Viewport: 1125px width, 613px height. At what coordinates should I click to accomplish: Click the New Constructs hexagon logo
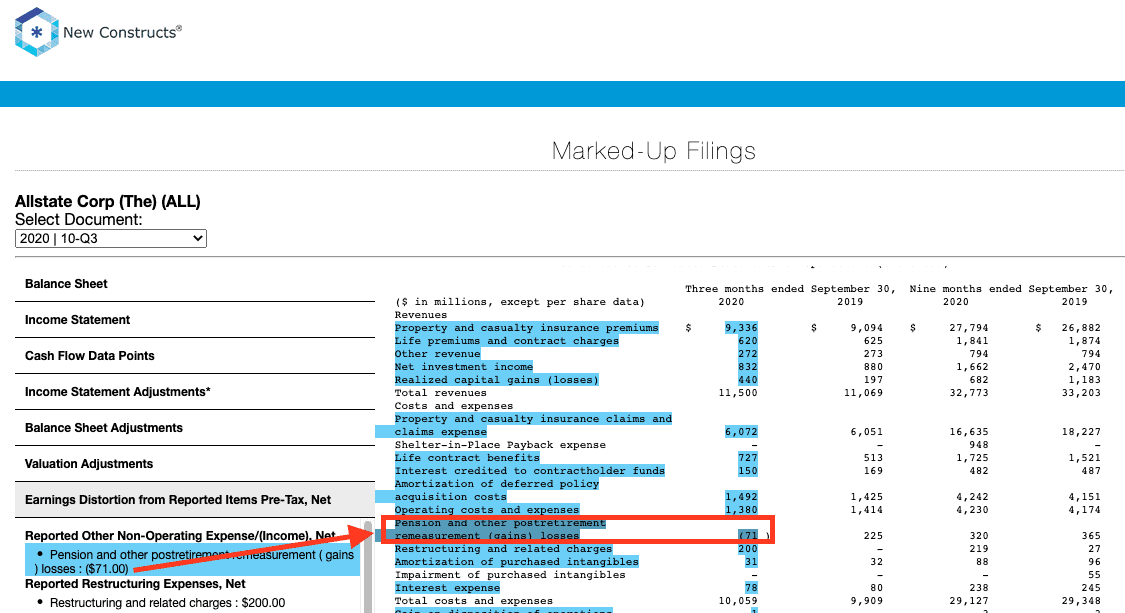pos(37,32)
